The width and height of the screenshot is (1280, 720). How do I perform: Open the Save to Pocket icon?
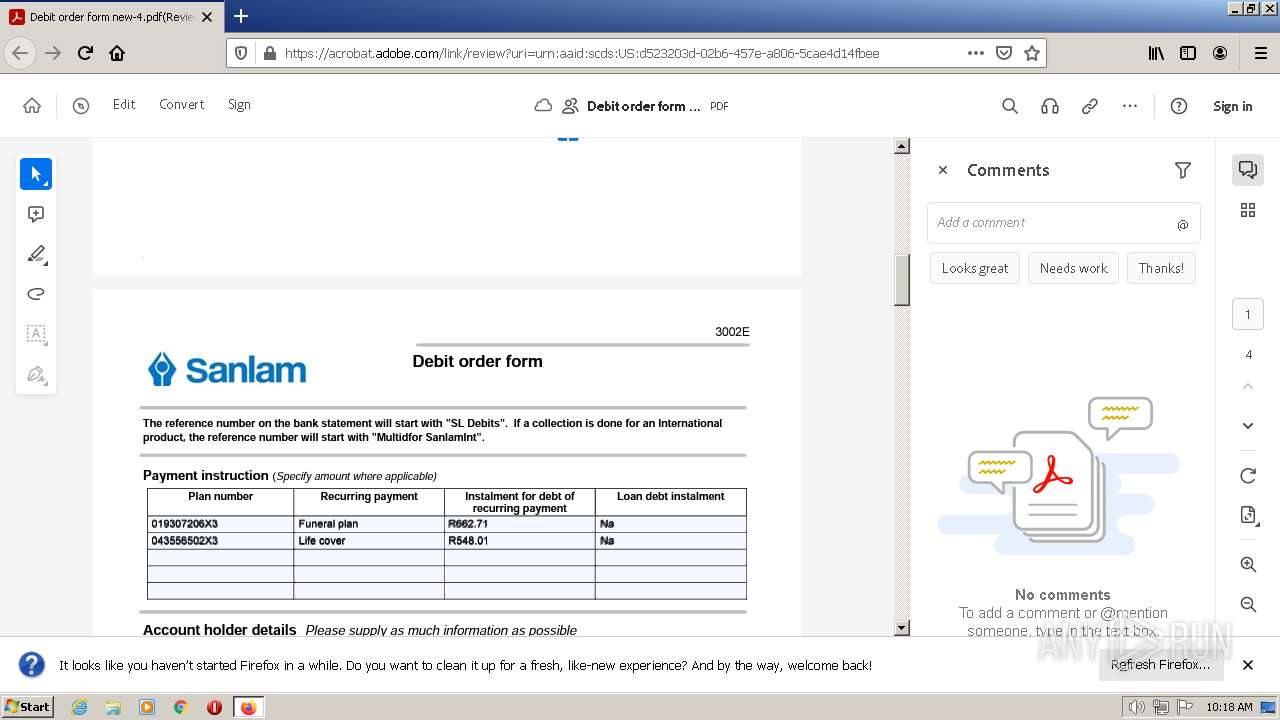click(x=1004, y=53)
